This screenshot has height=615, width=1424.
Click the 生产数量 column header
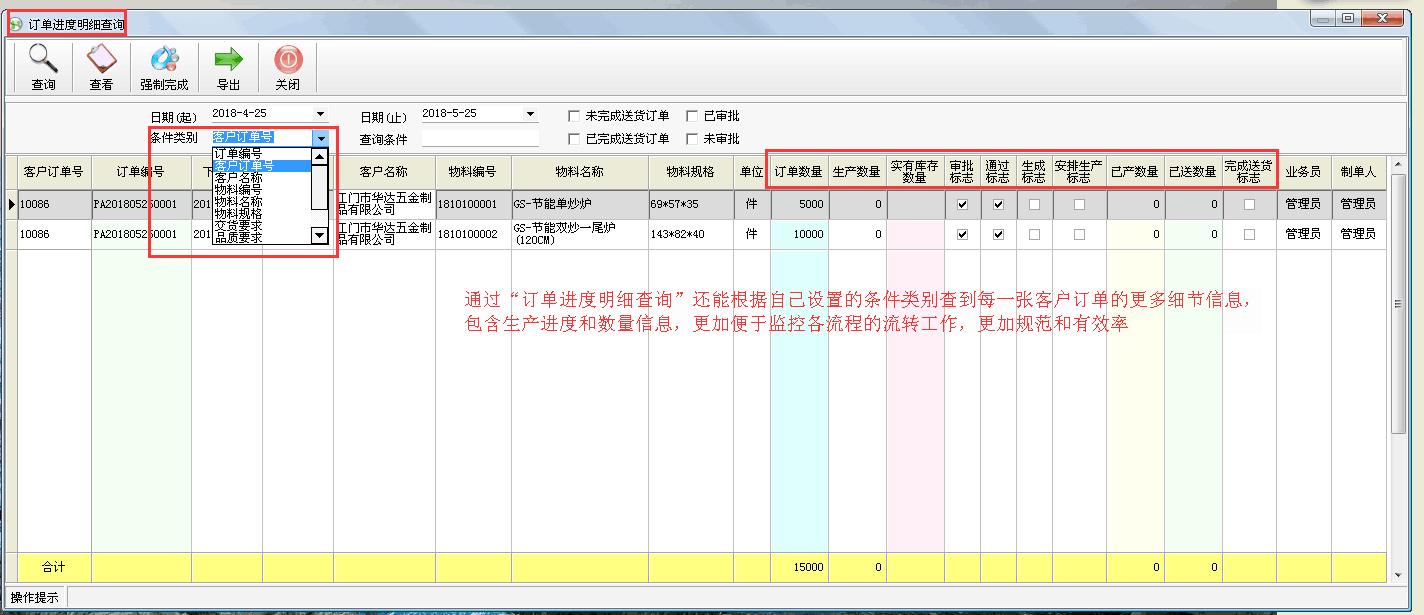857,172
